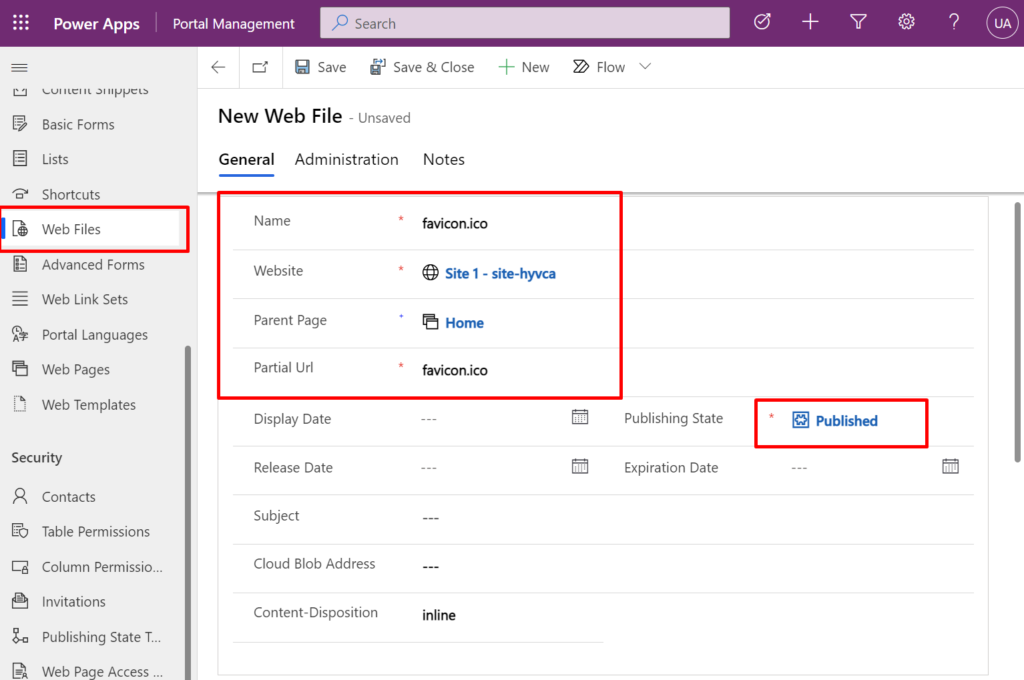Viewport: 1024px width, 680px height.
Task: Click the task flow assistant icon
Action: tap(762, 22)
